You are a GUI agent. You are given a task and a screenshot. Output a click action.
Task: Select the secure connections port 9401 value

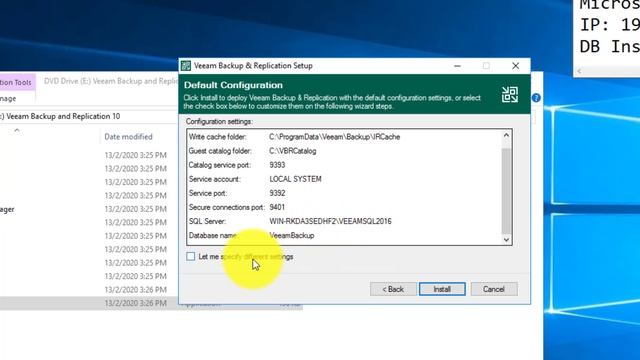277,207
